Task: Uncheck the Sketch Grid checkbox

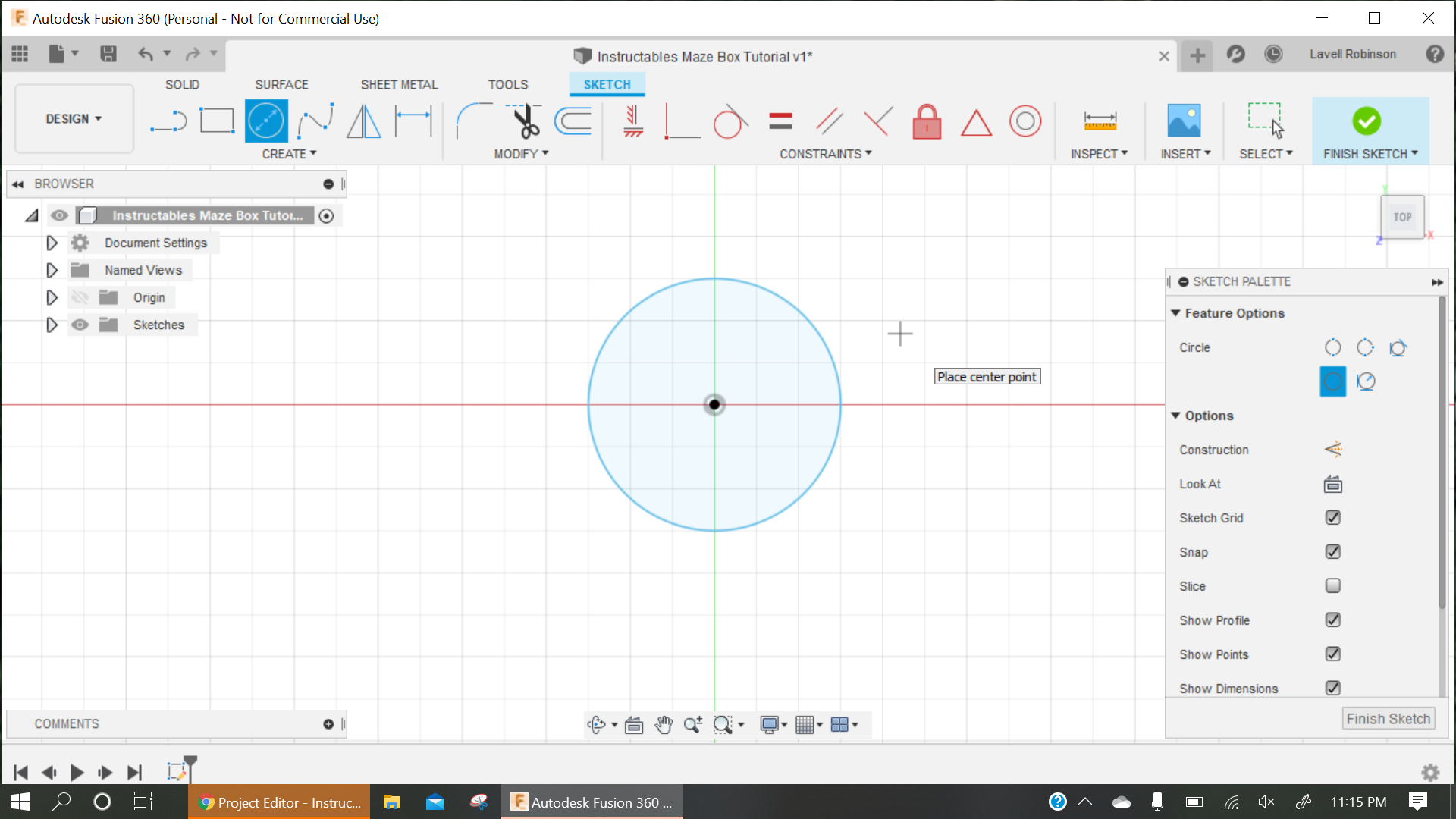Action: pos(1333,518)
